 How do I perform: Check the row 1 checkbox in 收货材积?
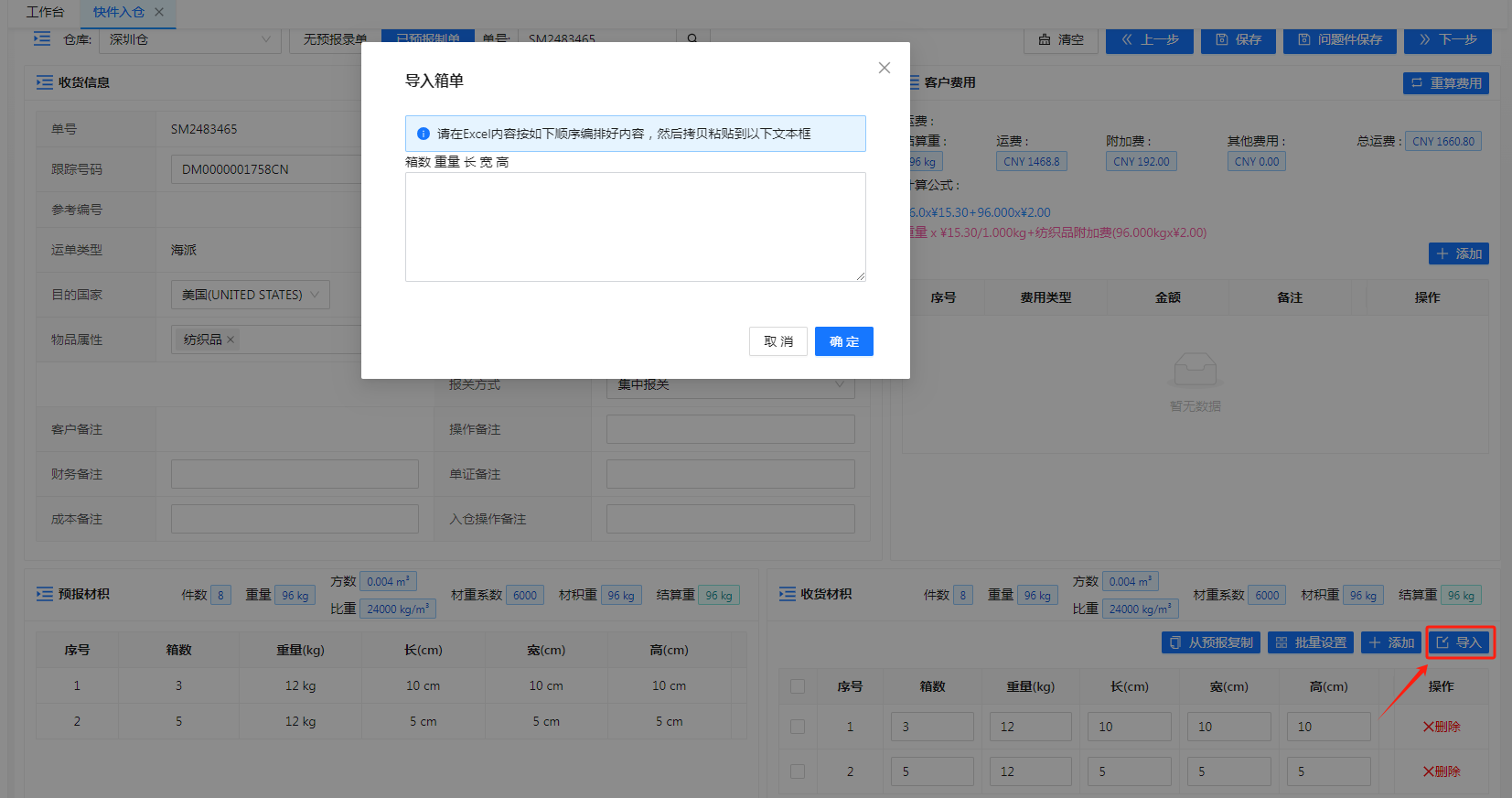798,727
